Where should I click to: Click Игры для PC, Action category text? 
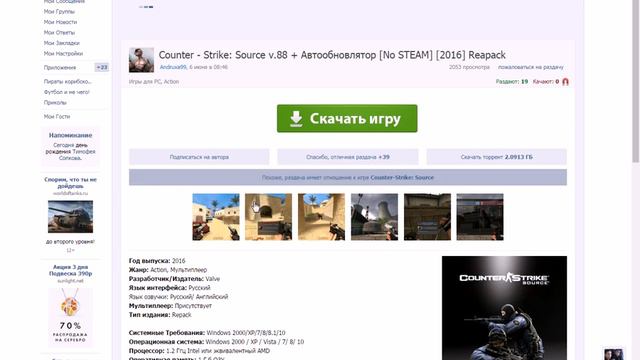pyautogui.click(x=154, y=82)
